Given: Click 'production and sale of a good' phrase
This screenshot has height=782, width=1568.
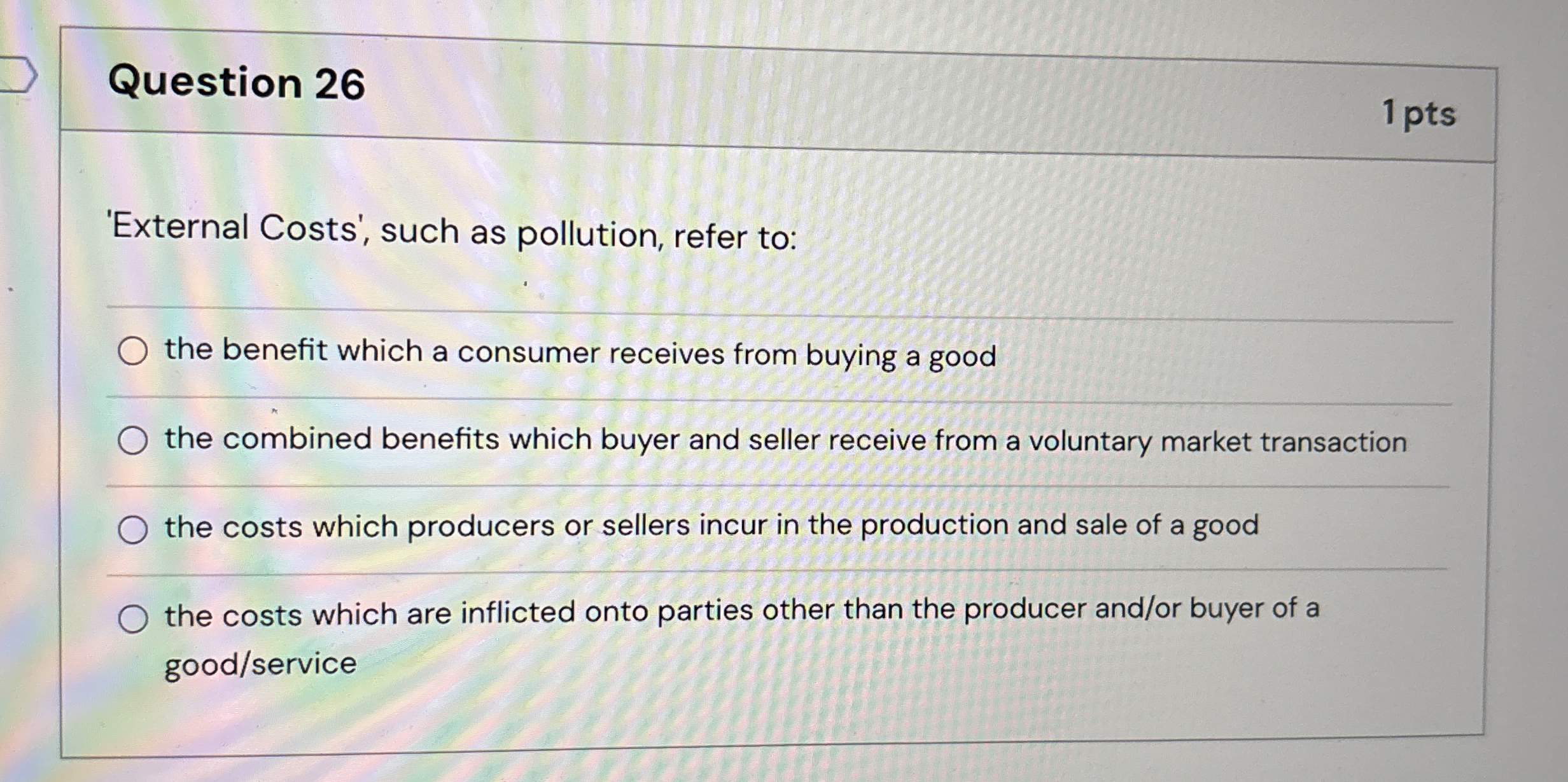Looking at the screenshot, I should click(1060, 526).
